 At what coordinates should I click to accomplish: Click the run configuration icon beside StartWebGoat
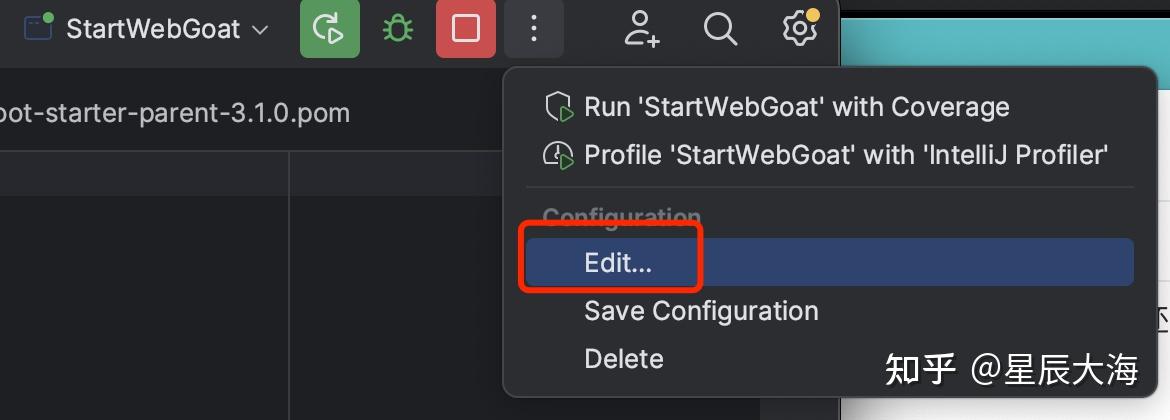click(38, 27)
